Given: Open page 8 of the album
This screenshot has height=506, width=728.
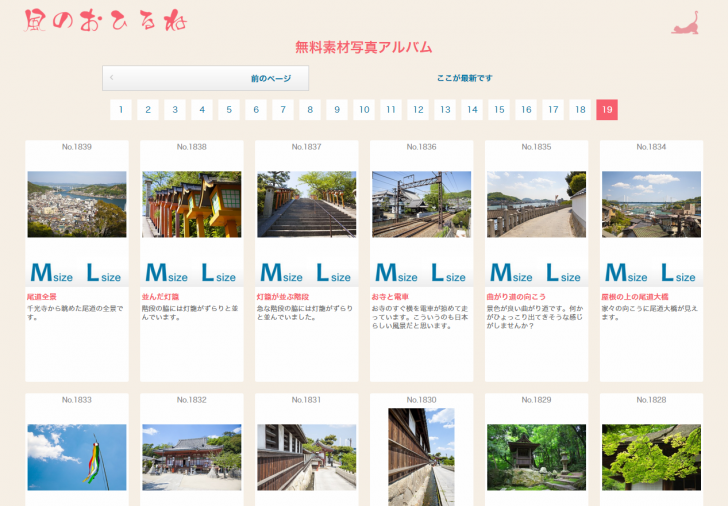Looking at the screenshot, I should click(x=310, y=110).
